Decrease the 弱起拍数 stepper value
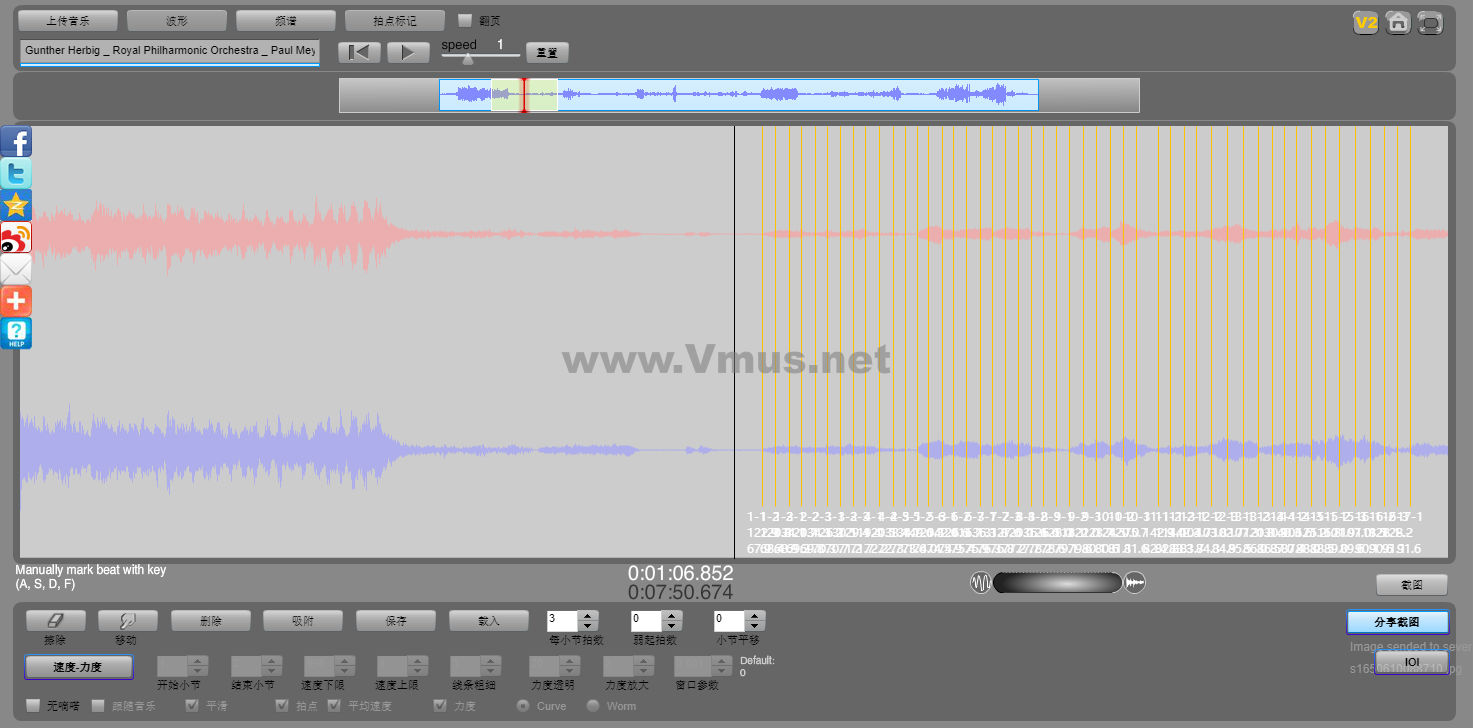 pyautogui.click(x=672, y=626)
